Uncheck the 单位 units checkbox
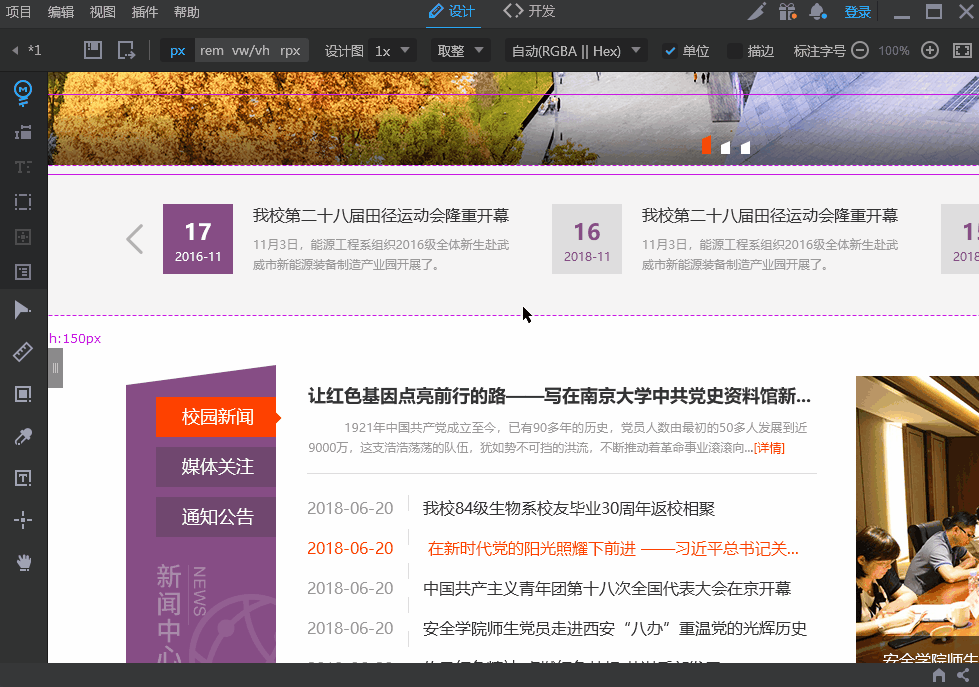 click(672, 50)
